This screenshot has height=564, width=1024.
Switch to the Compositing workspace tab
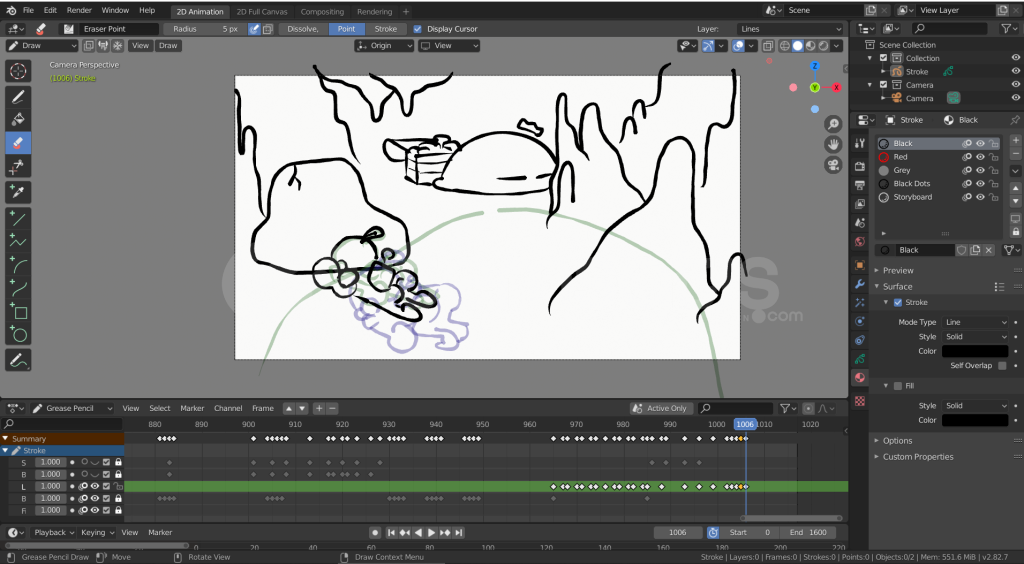click(x=322, y=12)
